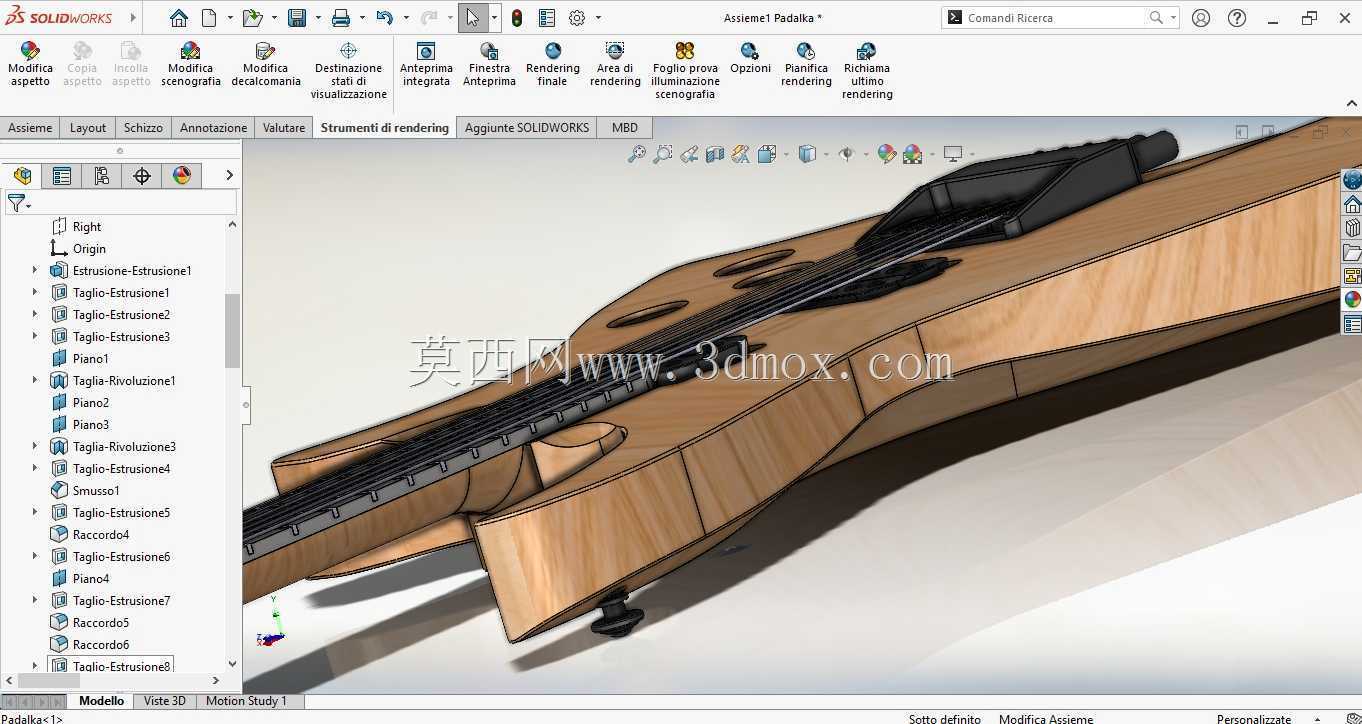
Task: Open Viste 3D bottom tab
Action: (165, 701)
